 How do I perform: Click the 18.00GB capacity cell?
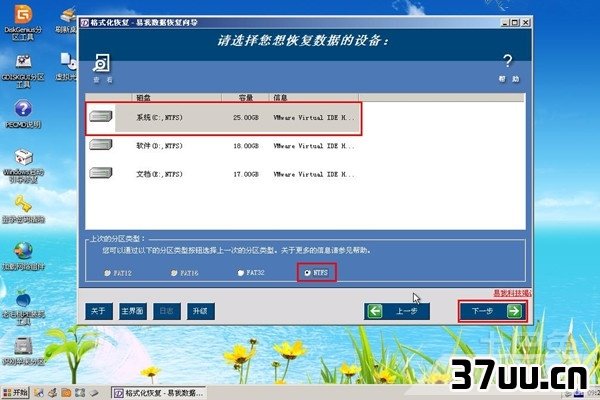click(x=246, y=146)
